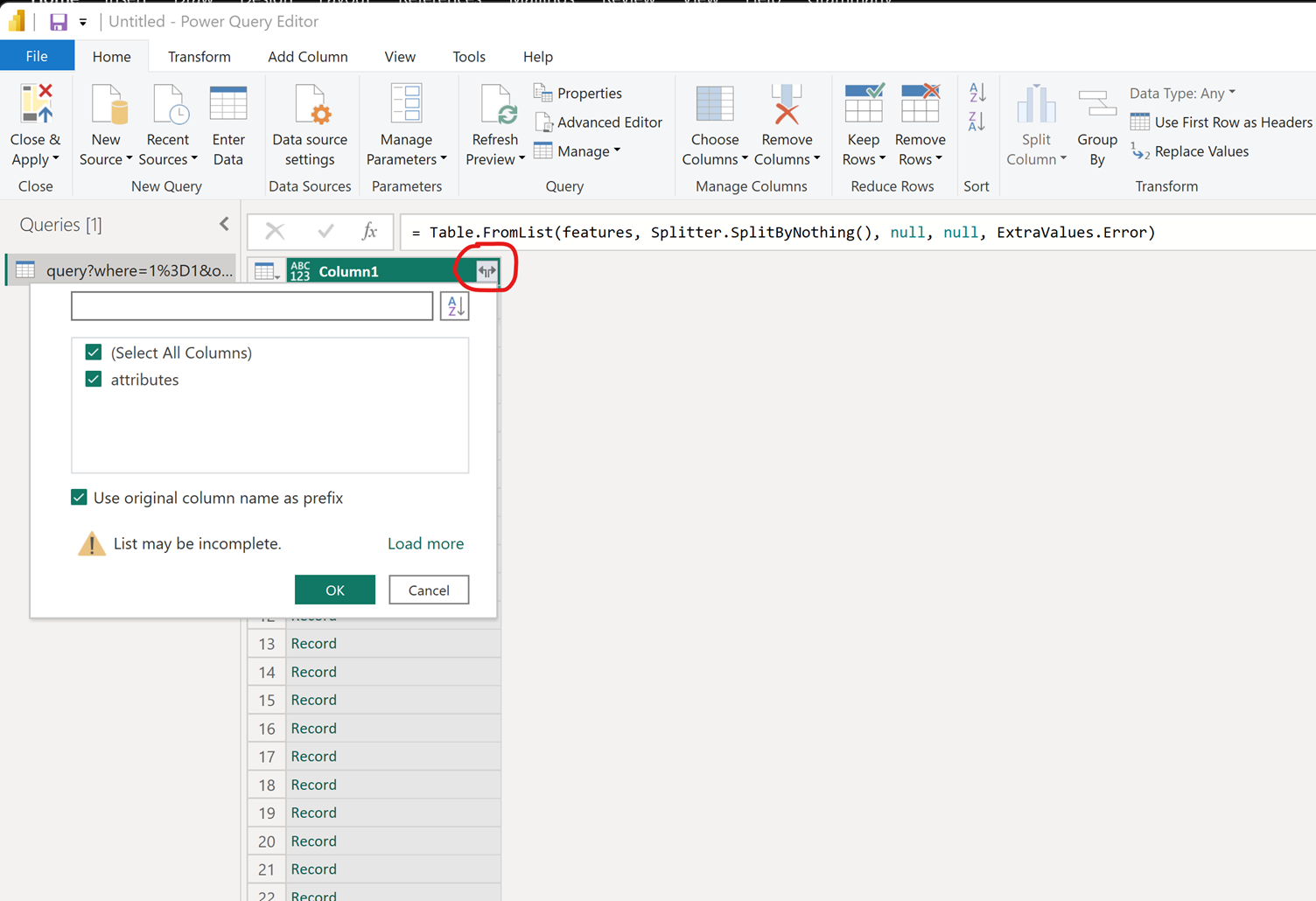Collapse the Queries pane
1316x901 pixels.
[x=224, y=225]
